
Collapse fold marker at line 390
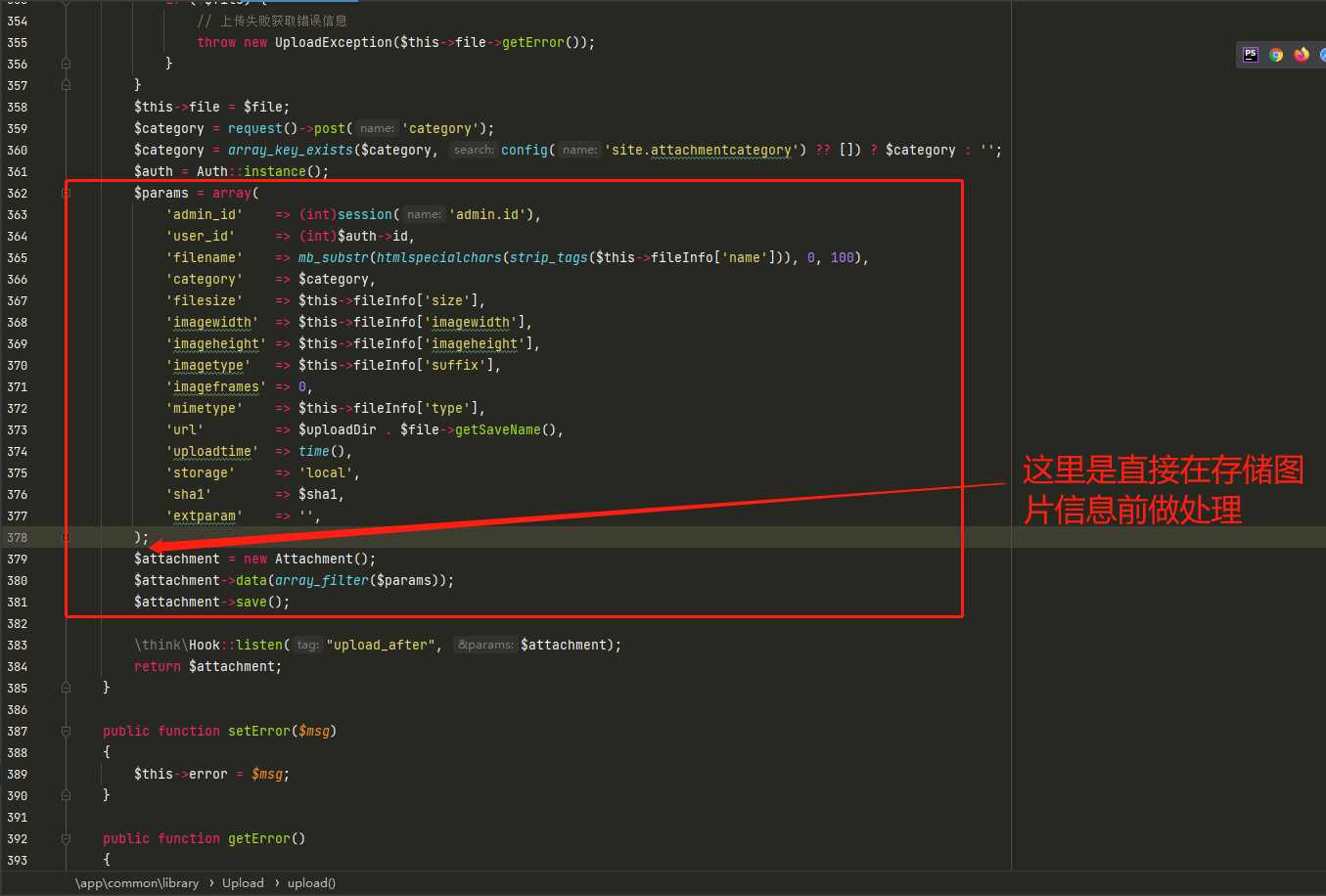pos(66,795)
